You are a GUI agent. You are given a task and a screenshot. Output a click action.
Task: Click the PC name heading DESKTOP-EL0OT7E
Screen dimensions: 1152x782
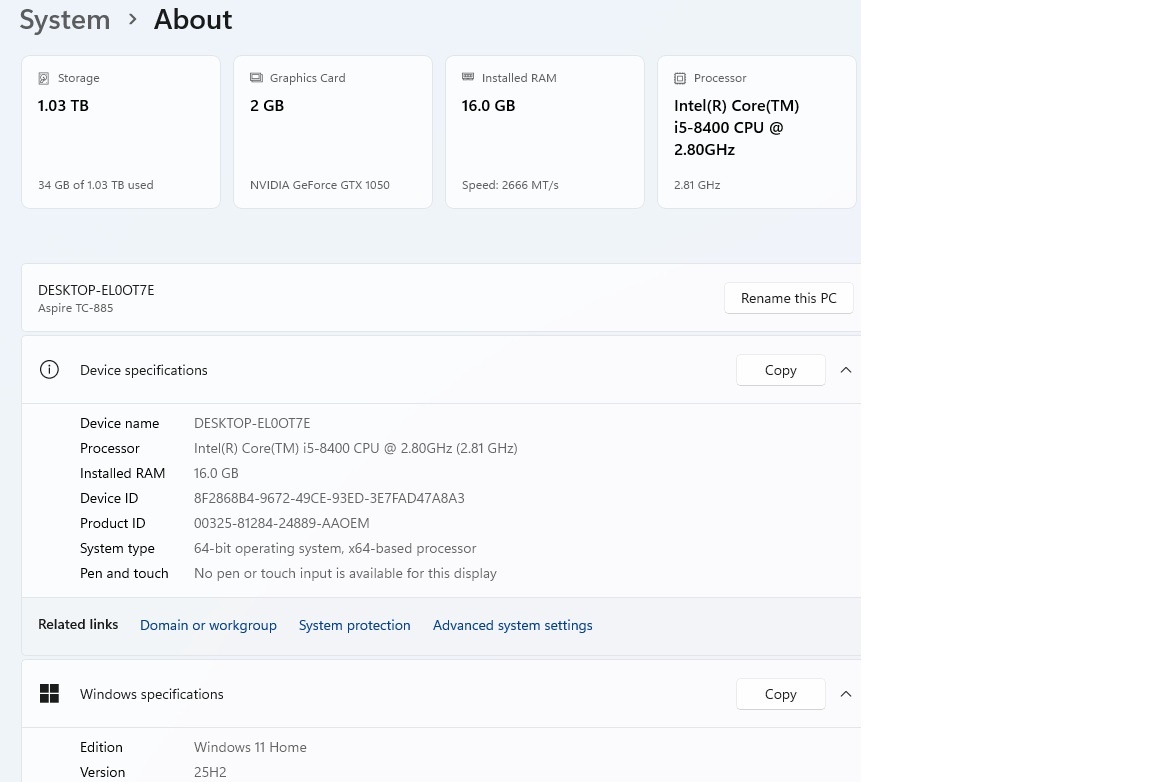click(x=96, y=290)
